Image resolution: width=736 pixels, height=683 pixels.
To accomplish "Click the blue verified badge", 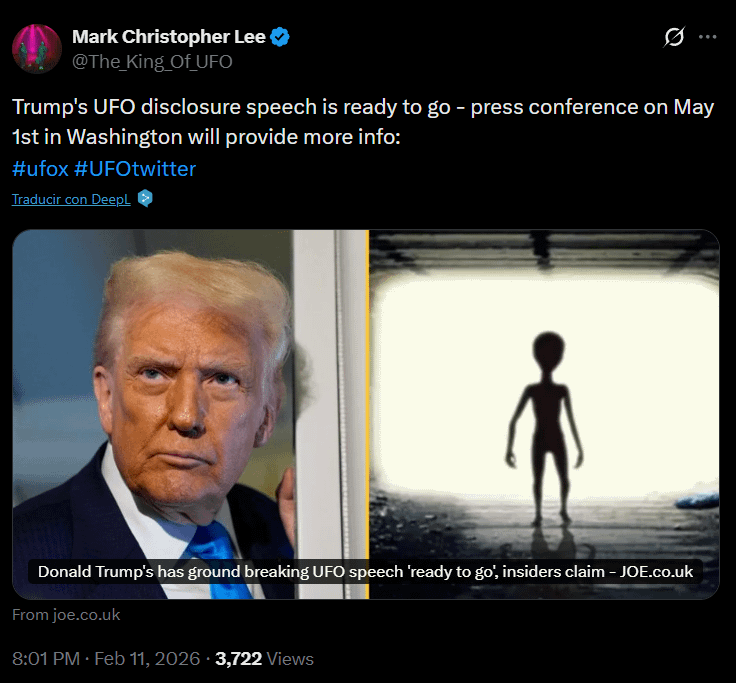I will point(280,37).
